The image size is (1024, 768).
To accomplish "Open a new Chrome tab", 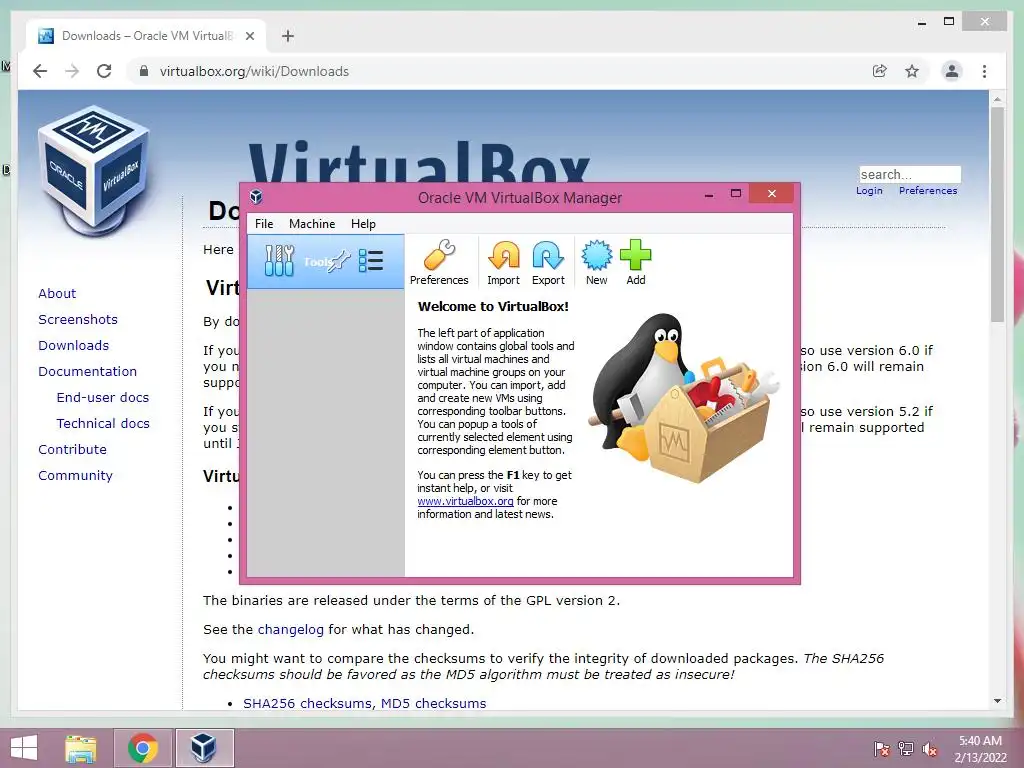I will tap(287, 36).
